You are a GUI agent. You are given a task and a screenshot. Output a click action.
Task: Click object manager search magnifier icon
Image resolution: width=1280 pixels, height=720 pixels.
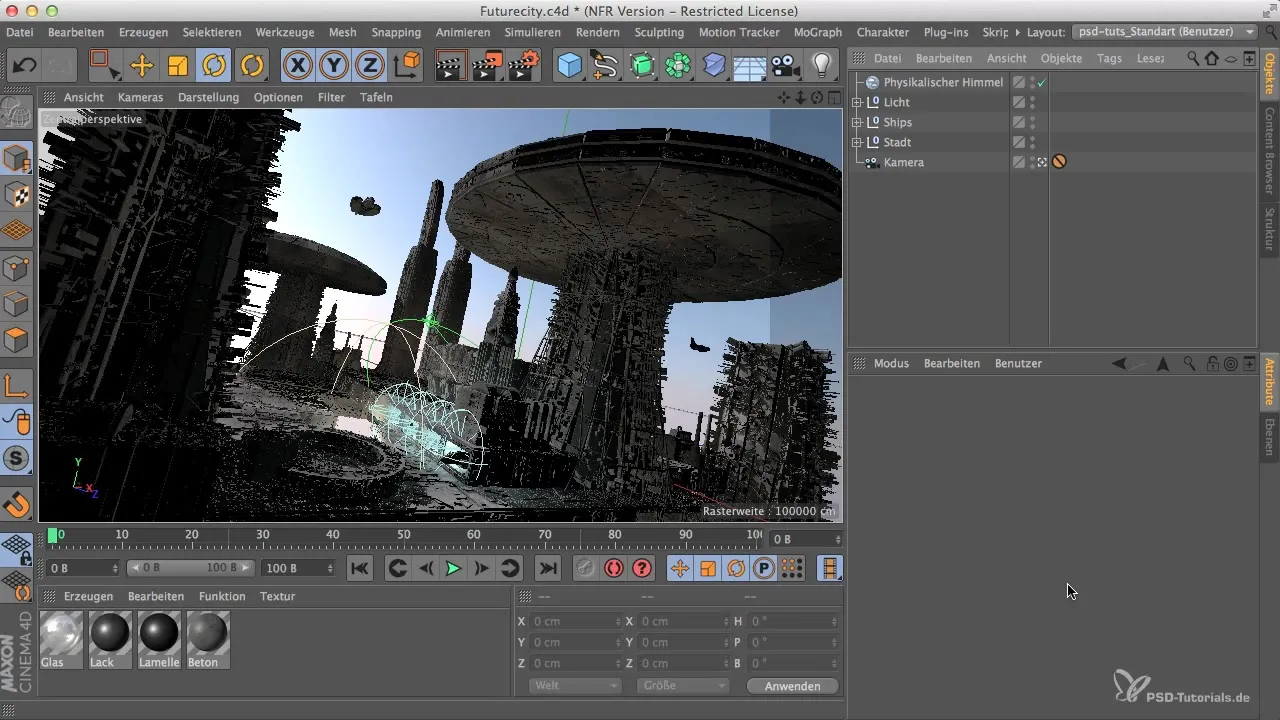[x=1193, y=58]
